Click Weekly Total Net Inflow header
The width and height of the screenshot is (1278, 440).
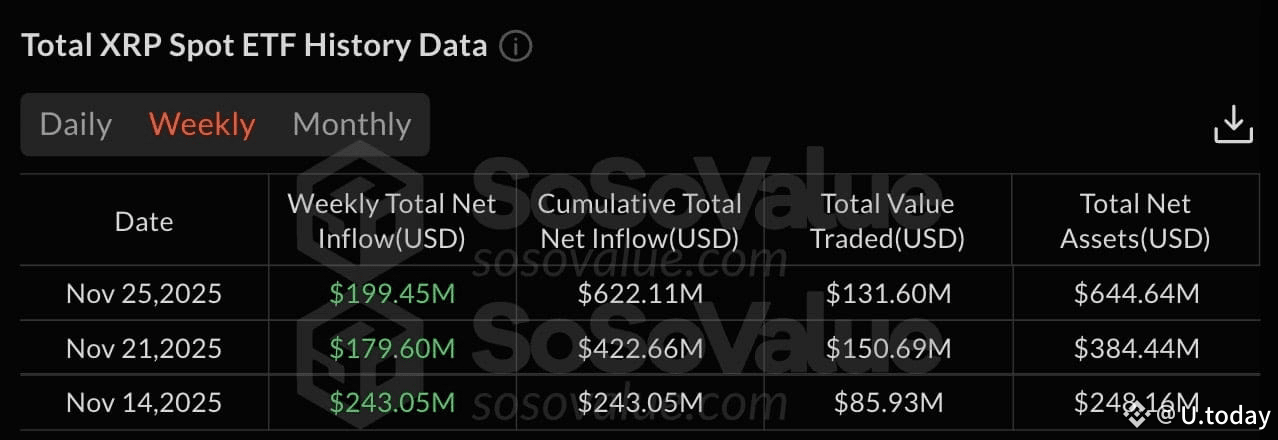pos(392,221)
